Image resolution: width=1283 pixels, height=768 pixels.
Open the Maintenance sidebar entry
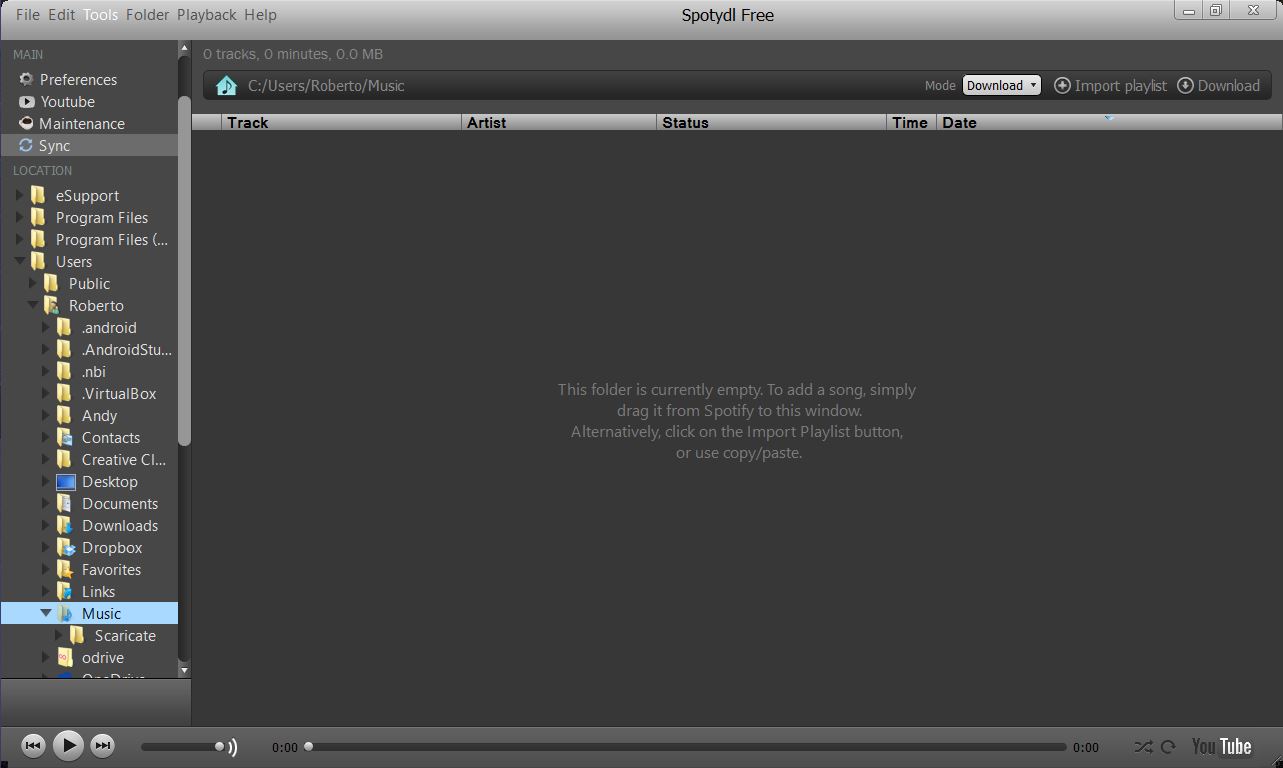pyautogui.click(x=72, y=123)
